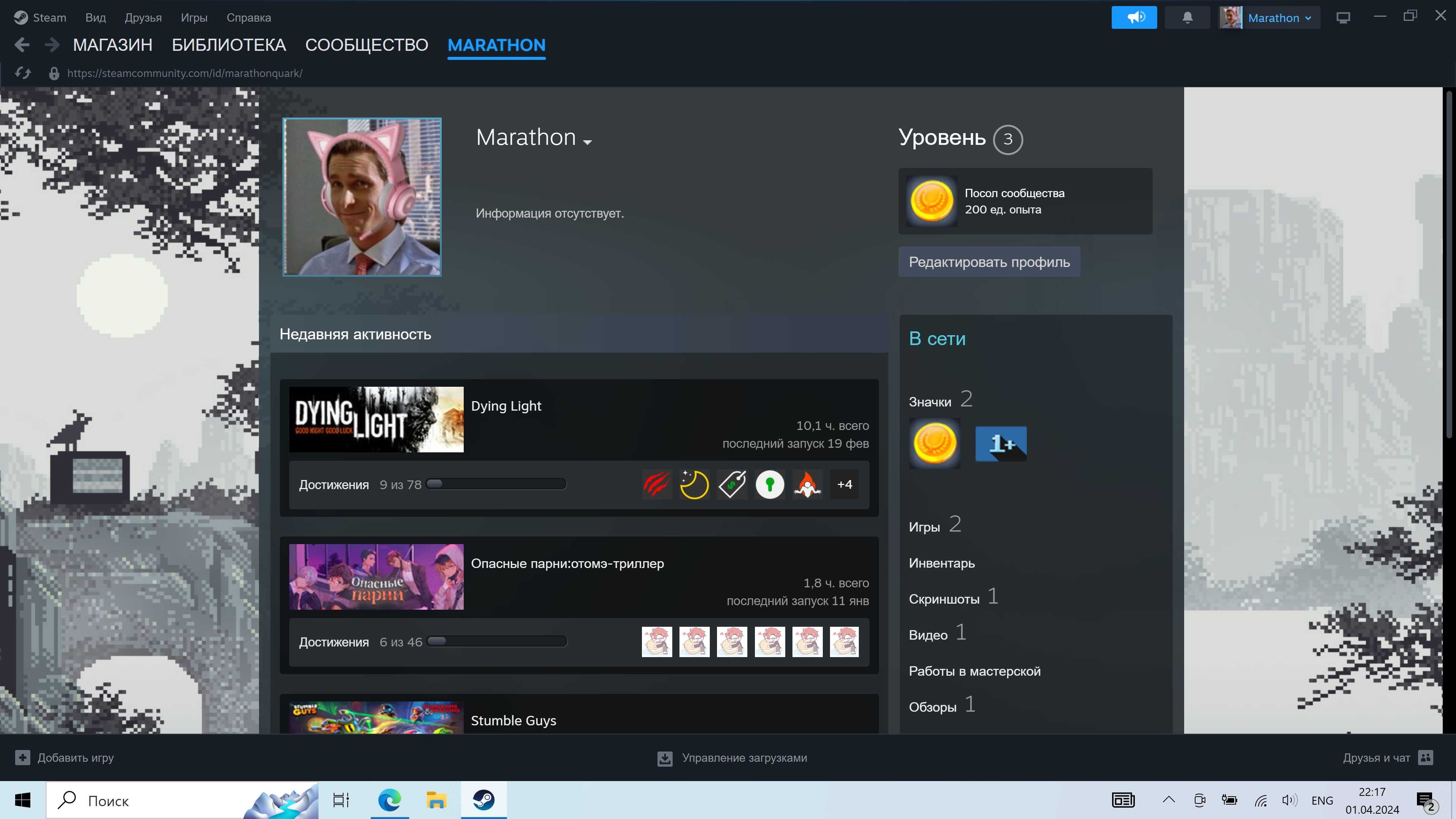Click the back navigation arrow
Image resolution: width=1456 pixels, height=819 pixels.
pos(22,45)
